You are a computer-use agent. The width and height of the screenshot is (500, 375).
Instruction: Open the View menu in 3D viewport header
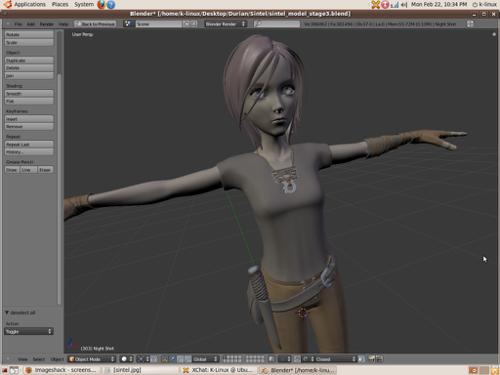[22, 359]
